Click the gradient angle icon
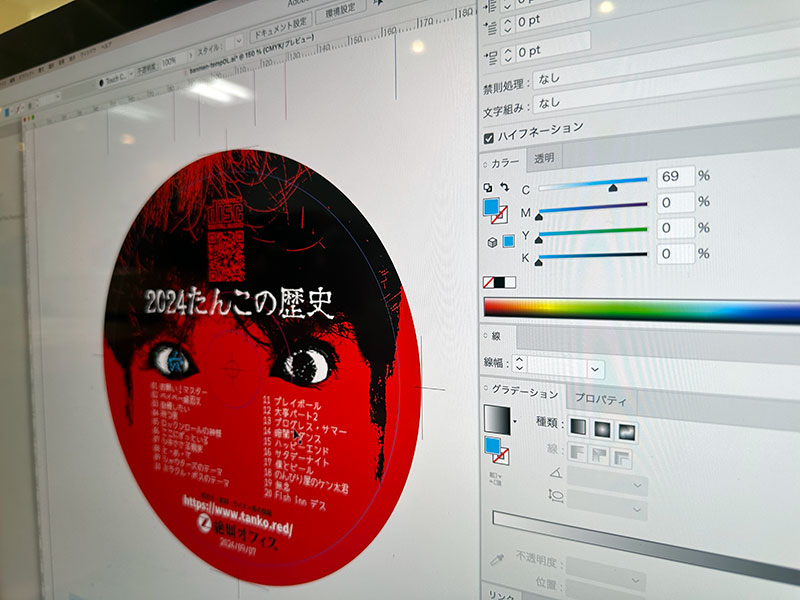Screen dimensions: 800x600 click(x=556, y=474)
